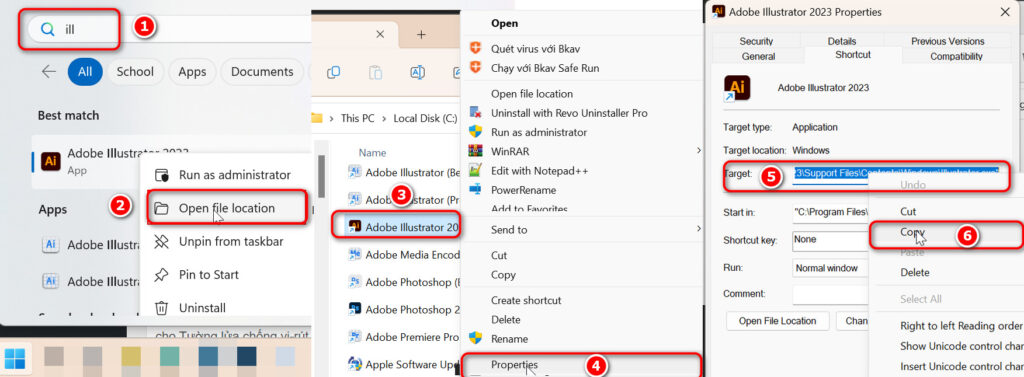Click chevron between This PC and Local Disk
The width and height of the screenshot is (1024, 377).
(x=384, y=118)
